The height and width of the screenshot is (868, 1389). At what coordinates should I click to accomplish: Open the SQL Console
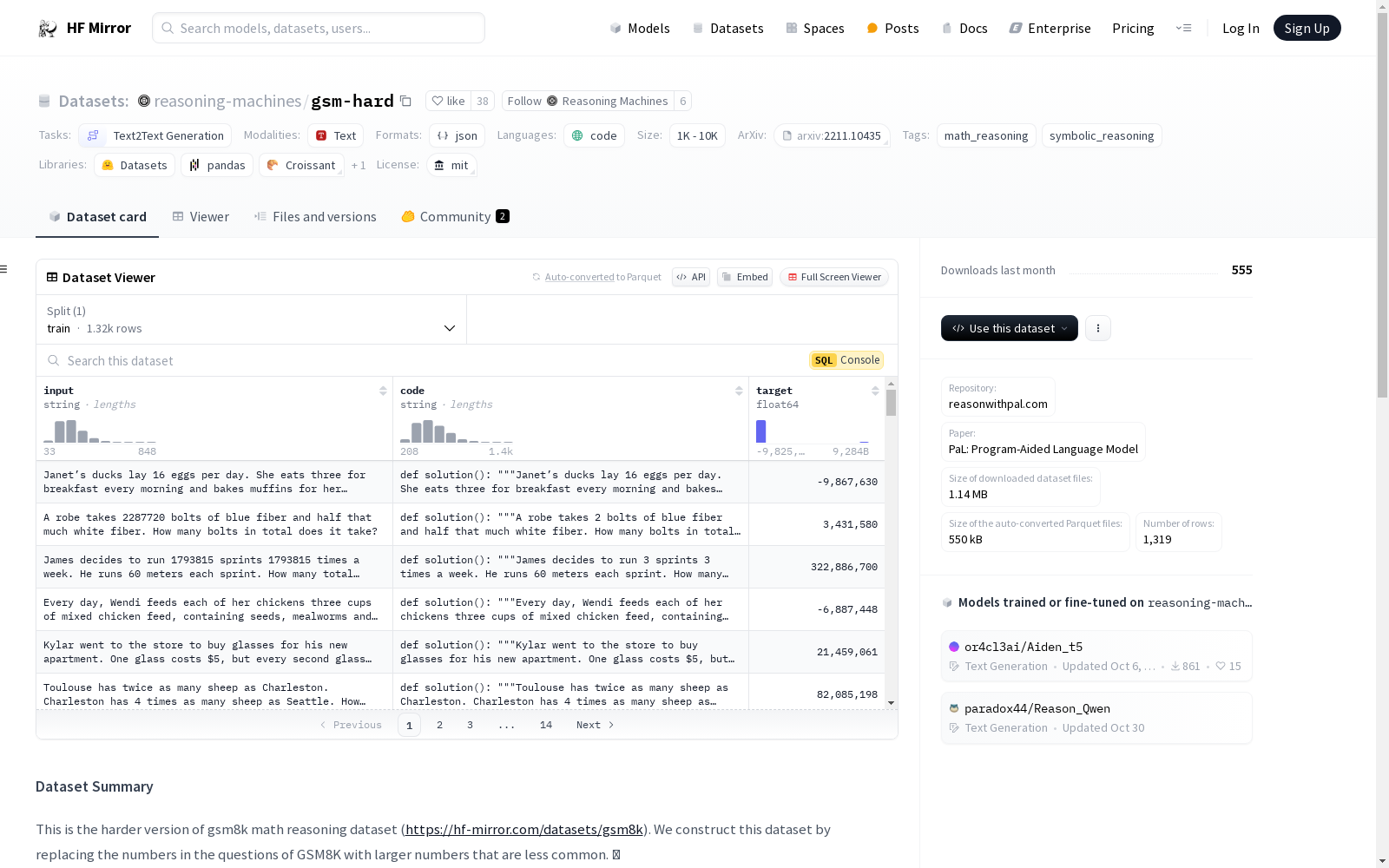(846, 360)
